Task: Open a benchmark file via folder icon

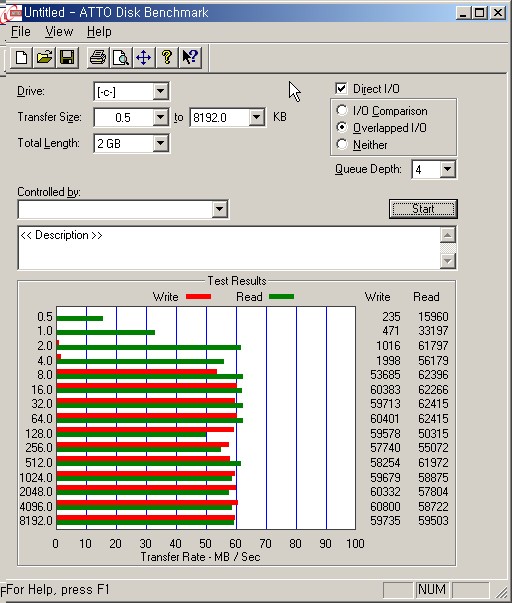Action: 44,58
